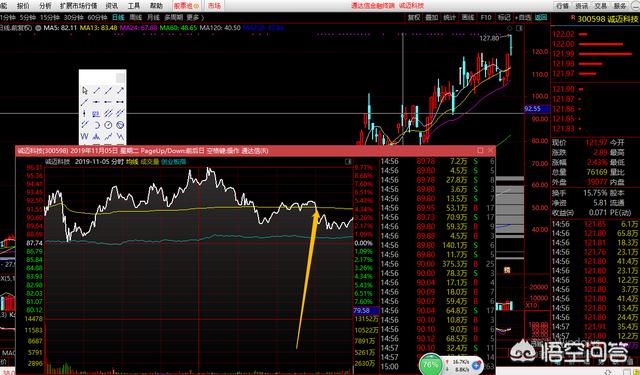Maximize the intraday popup window
Viewport: 640px width, 375px height.
pyautogui.click(x=480, y=151)
